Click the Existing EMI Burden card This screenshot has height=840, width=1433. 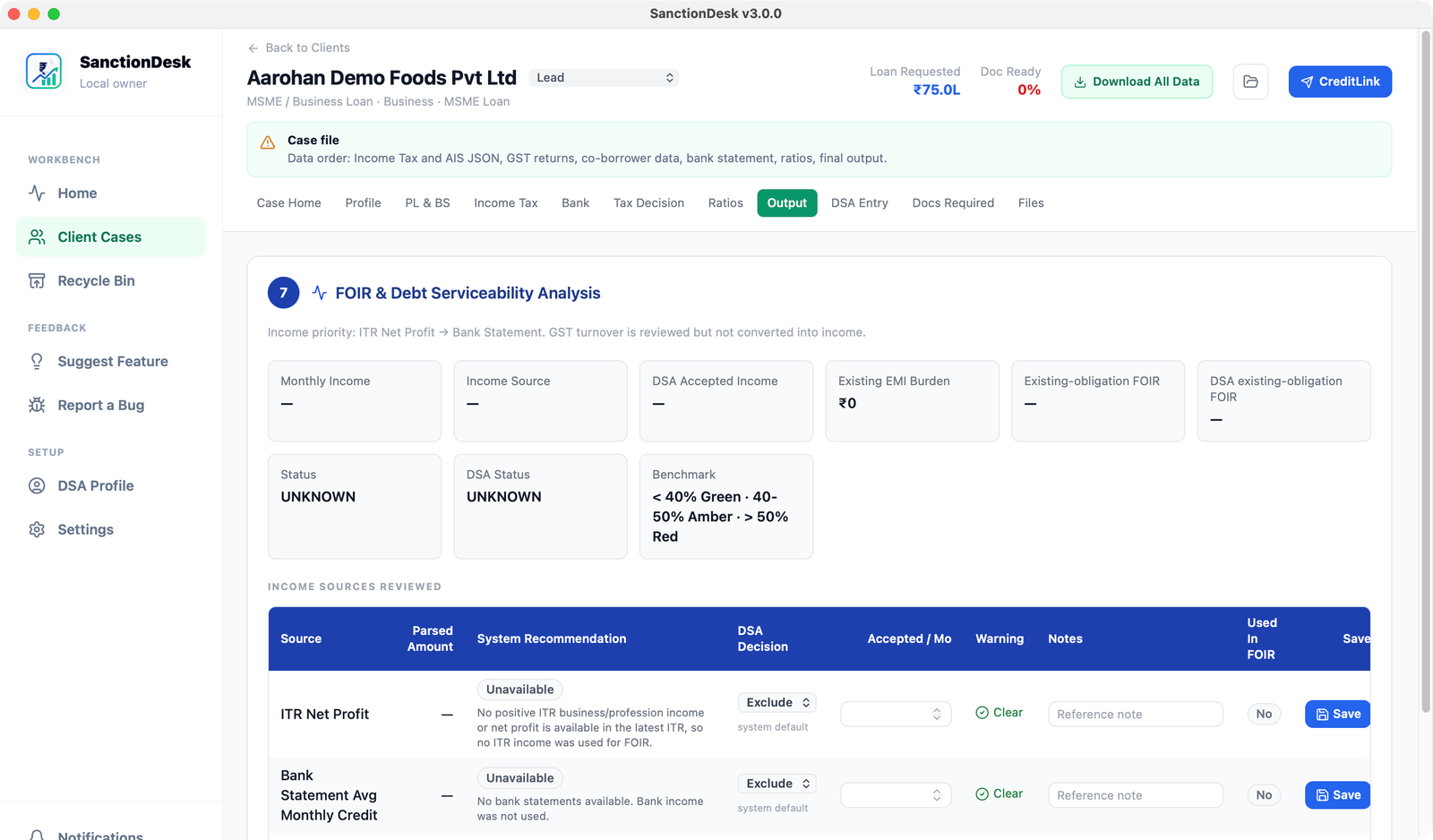click(x=912, y=400)
